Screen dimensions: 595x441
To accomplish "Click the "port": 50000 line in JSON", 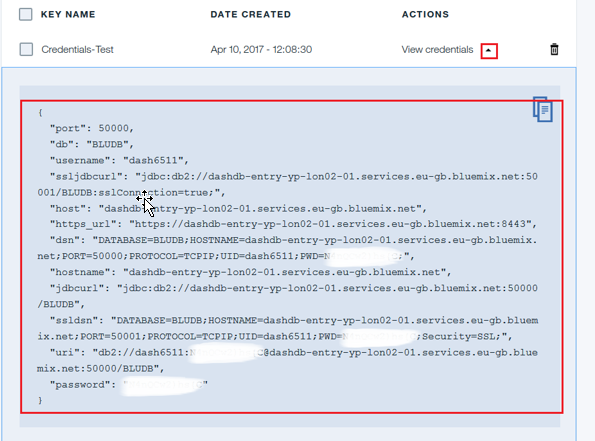I will coord(92,128).
